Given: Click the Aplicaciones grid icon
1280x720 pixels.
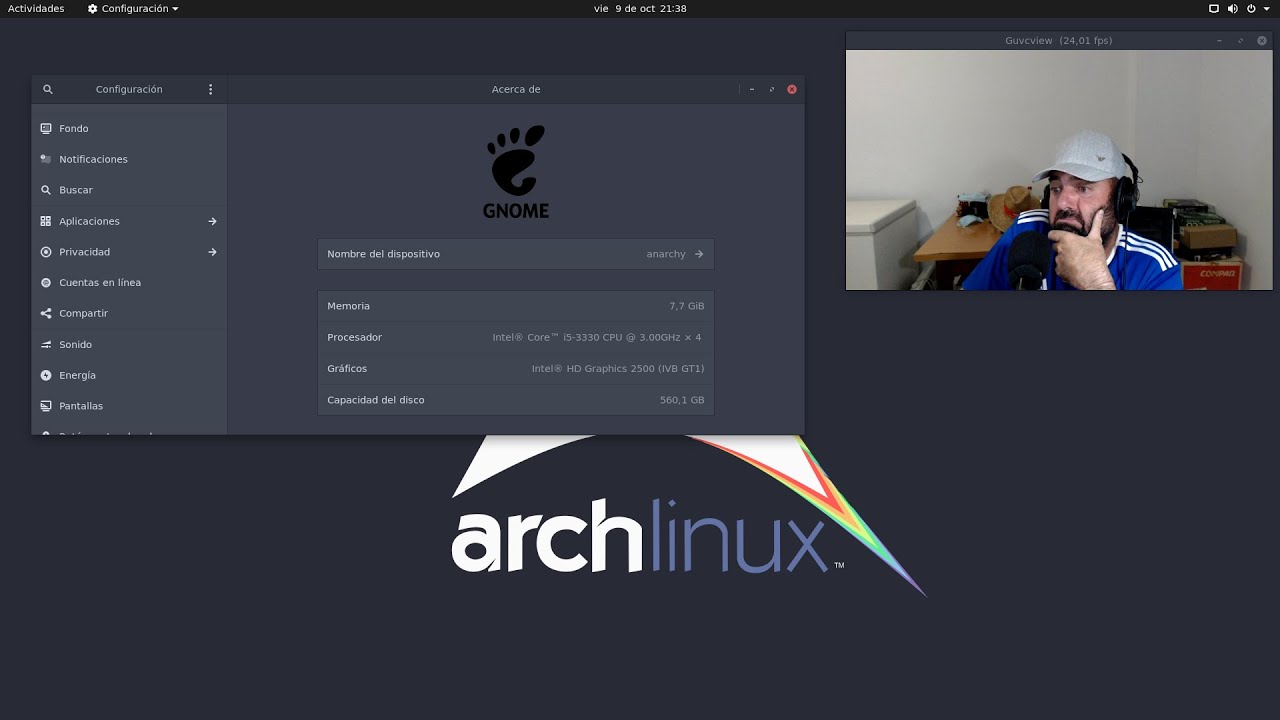Looking at the screenshot, I should (46, 221).
